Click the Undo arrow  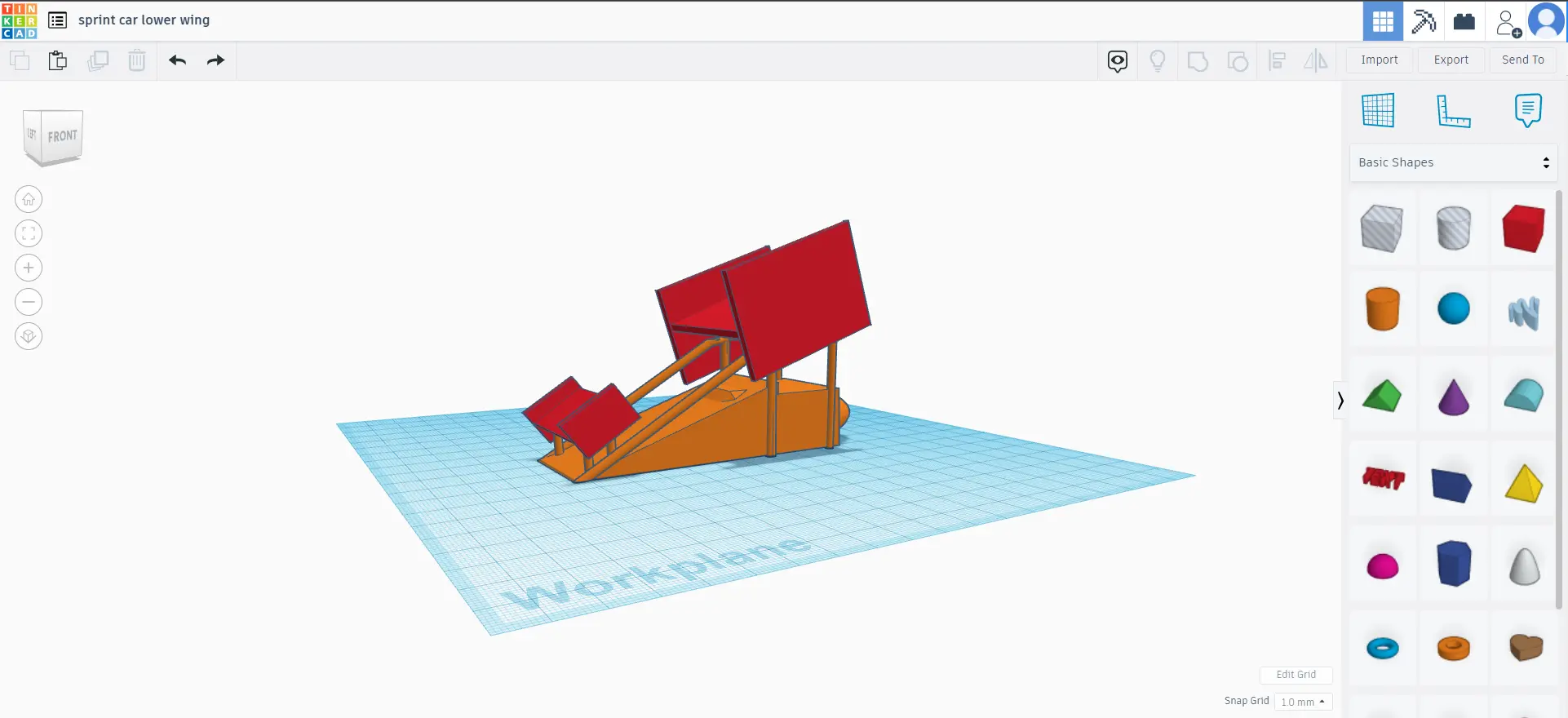point(178,60)
